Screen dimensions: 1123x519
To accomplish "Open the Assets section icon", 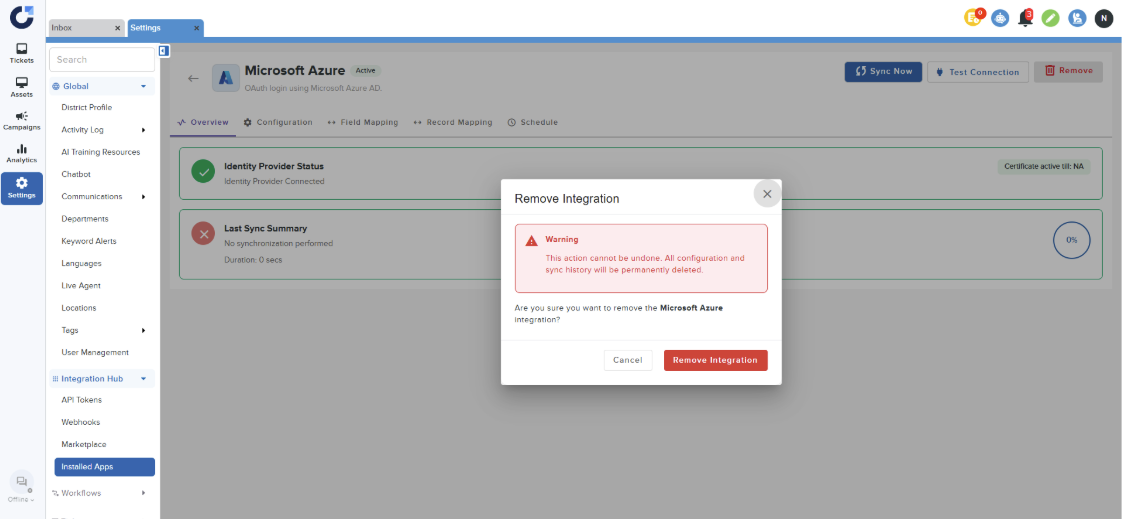I will (x=21, y=87).
